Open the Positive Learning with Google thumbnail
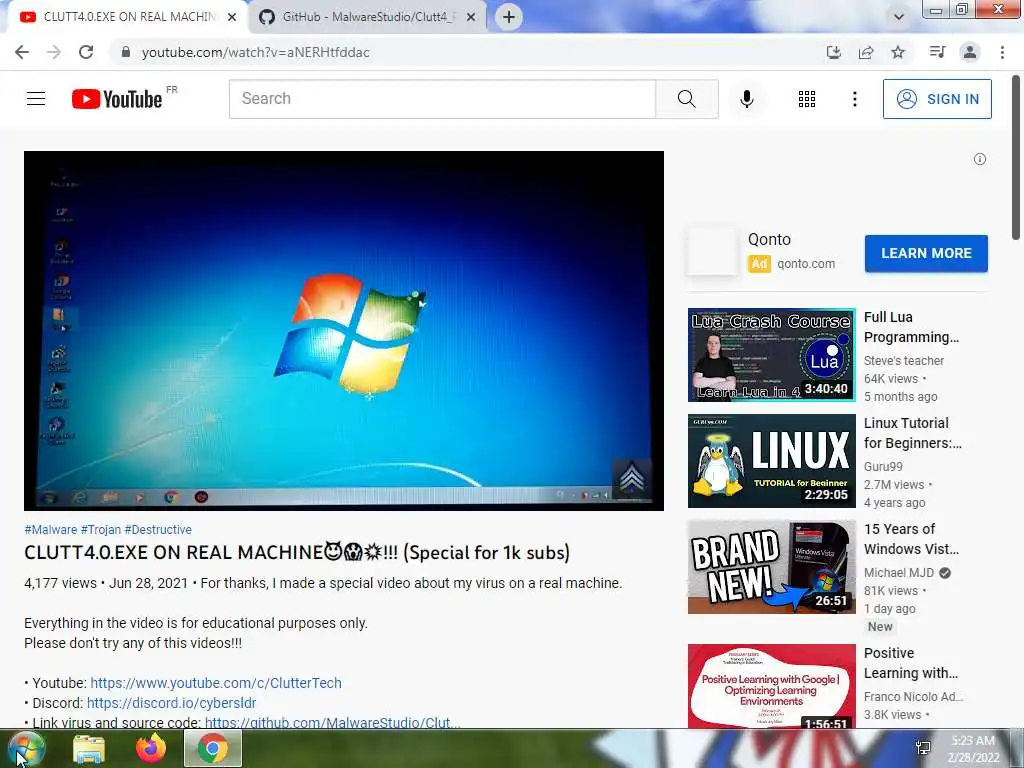 pos(771,686)
